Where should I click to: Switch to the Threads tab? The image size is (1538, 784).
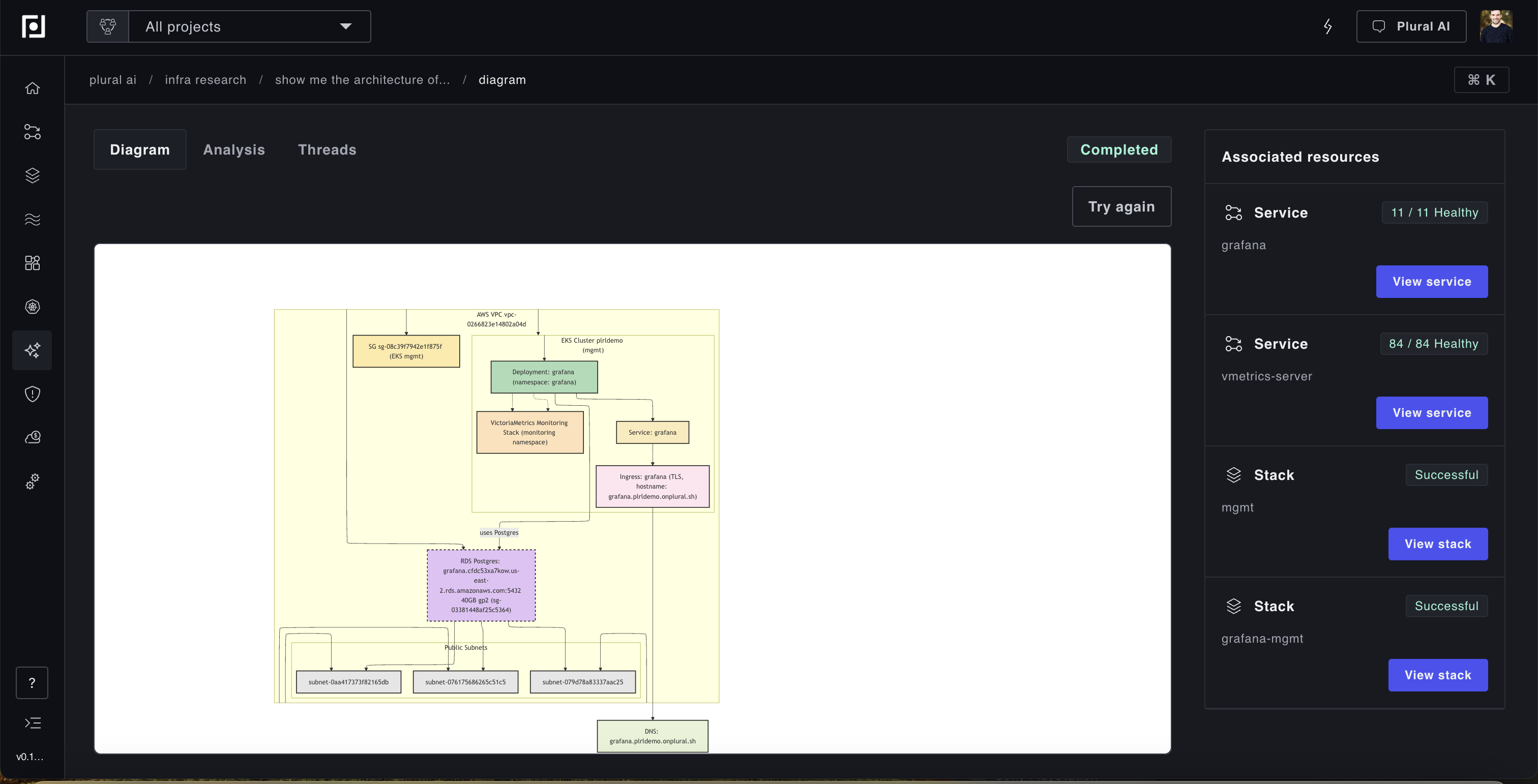pyautogui.click(x=327, y=150)
